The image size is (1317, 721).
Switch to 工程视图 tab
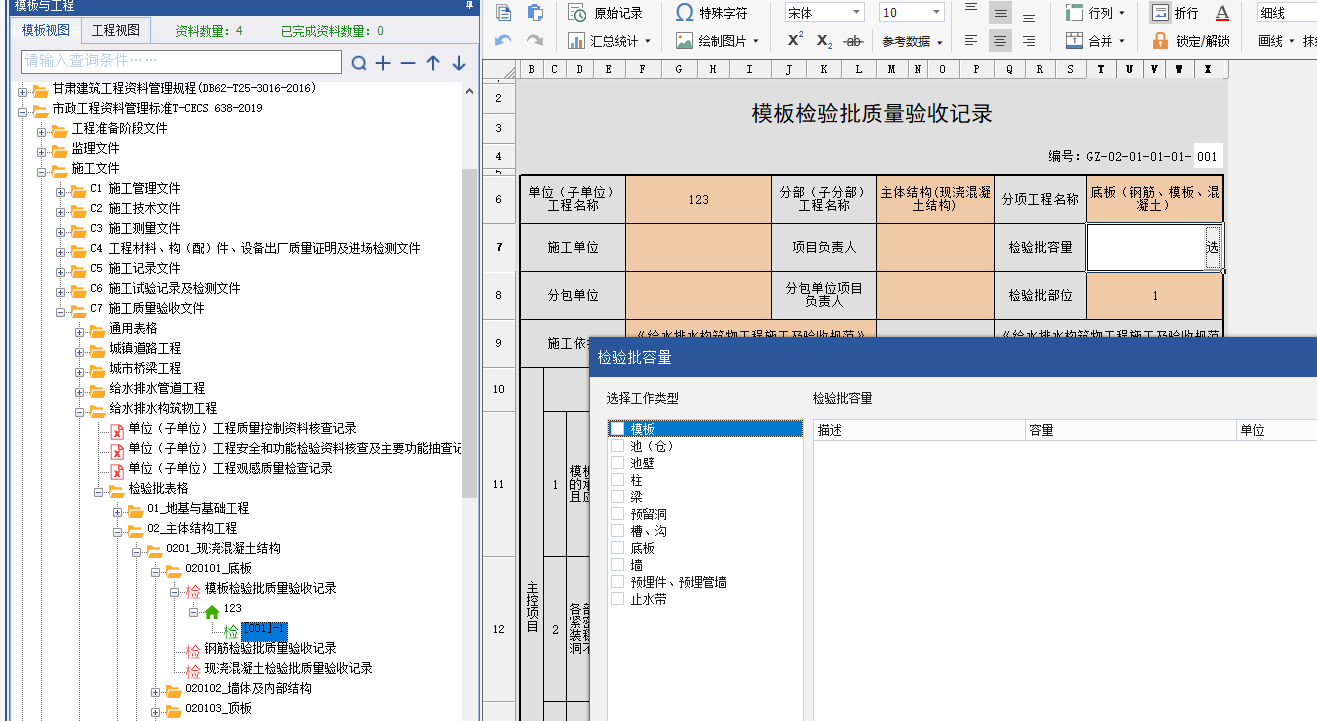point(114,30)
